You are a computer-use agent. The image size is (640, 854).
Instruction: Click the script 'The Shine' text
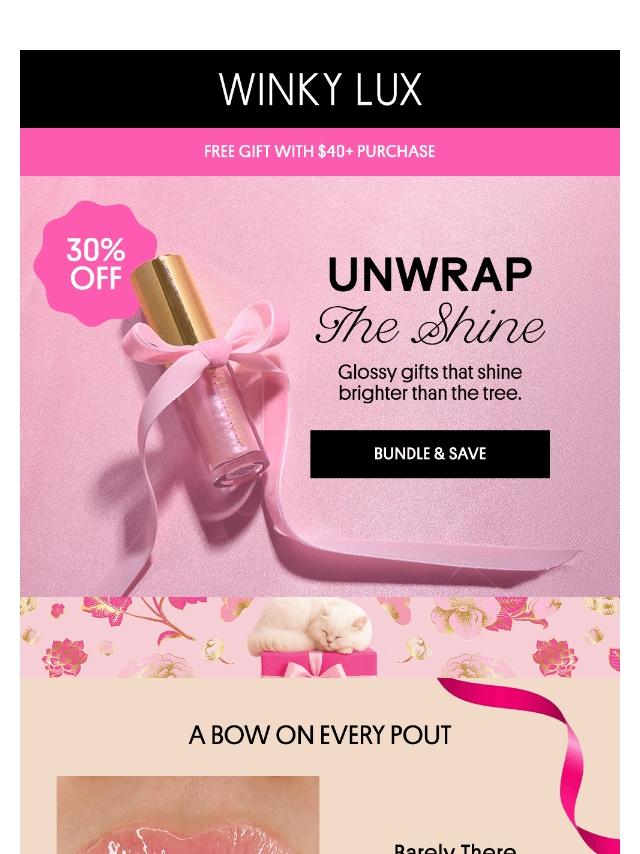tap(430, 326)
